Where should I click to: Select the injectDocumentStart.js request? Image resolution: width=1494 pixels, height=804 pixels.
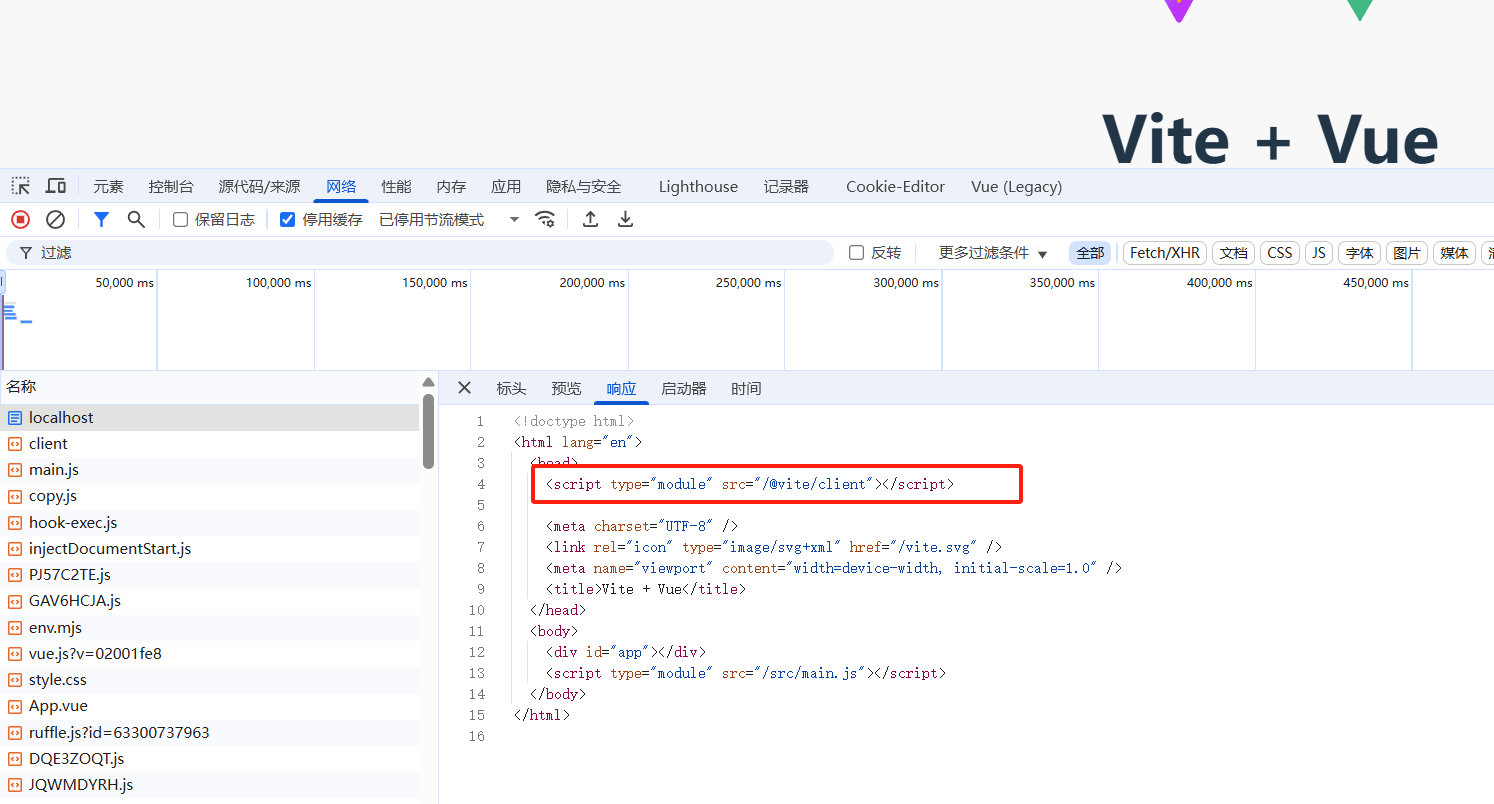(x=210, y=549)
